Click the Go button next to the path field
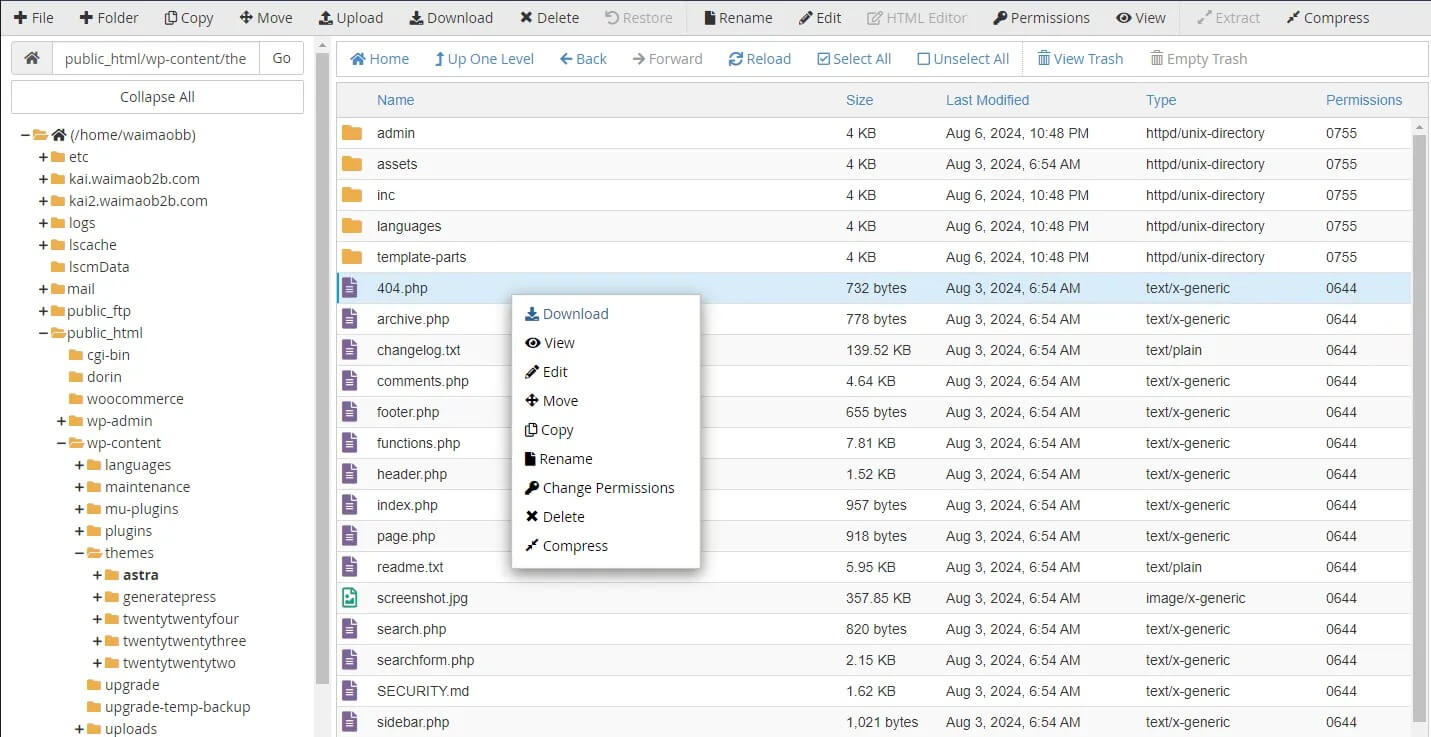Viewport: 1431px width, 737px height. click(281, 58)
